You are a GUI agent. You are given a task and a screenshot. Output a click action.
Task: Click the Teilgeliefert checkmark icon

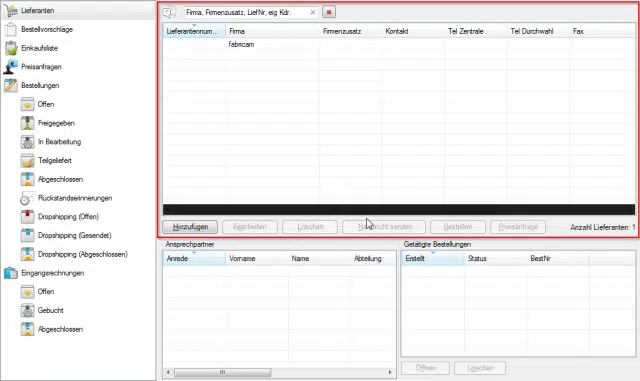click(27, 161)
